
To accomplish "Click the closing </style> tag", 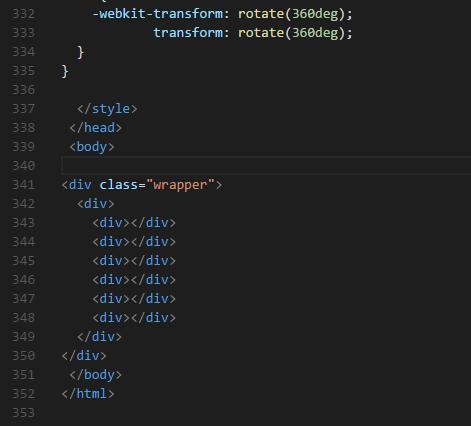I will tap(107, 109).
